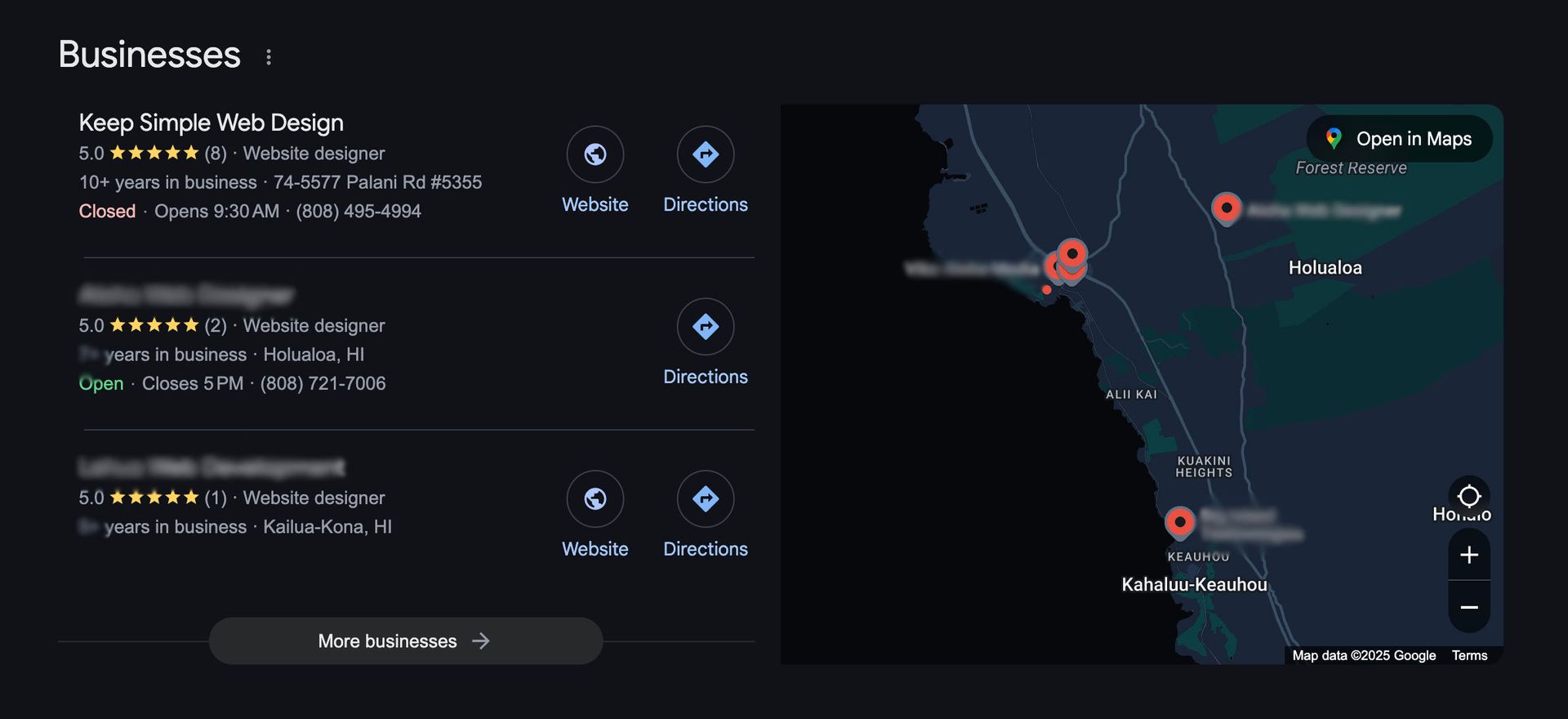Get directions to Keep Simple Web Design
Image resolution: width=1568 pixels, height=719 pixels.
point(706,154)
